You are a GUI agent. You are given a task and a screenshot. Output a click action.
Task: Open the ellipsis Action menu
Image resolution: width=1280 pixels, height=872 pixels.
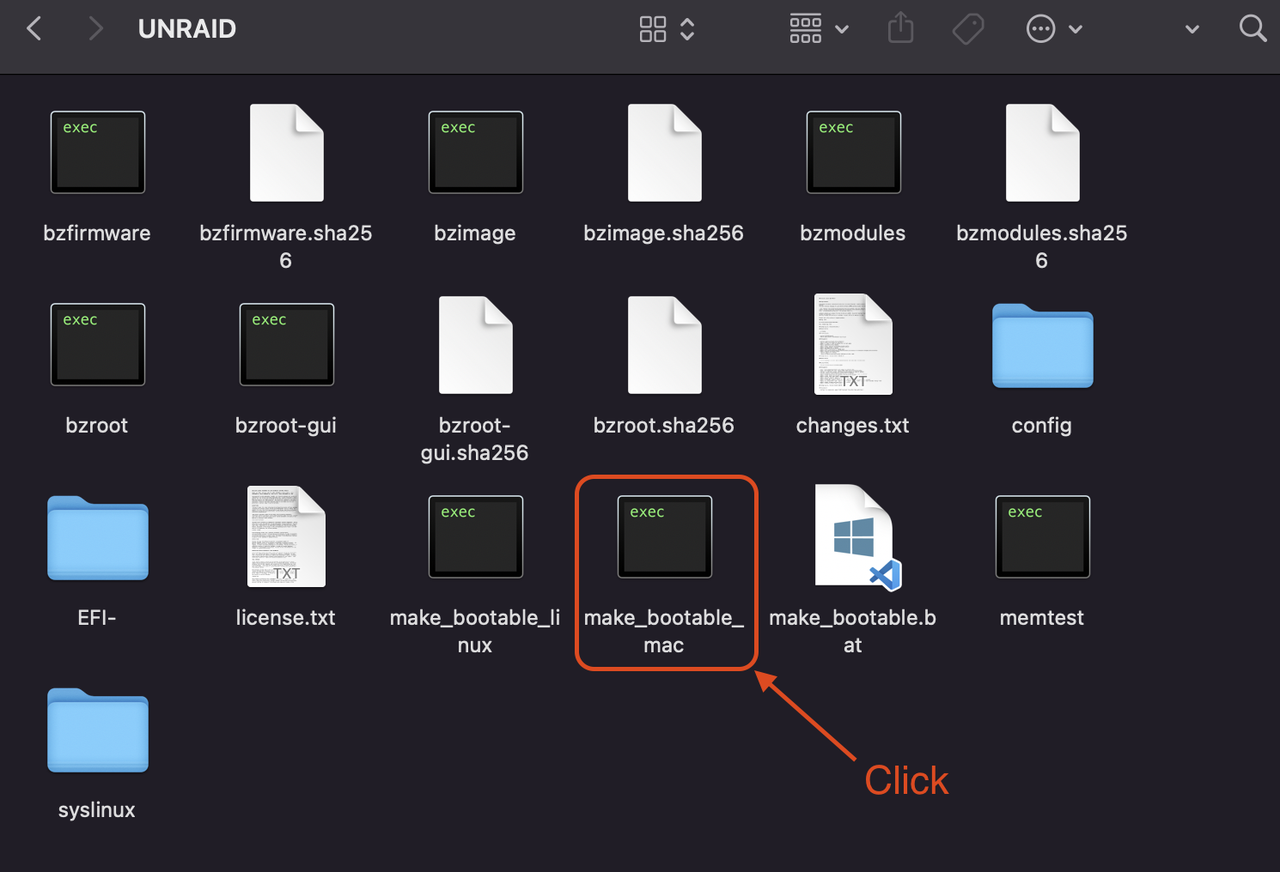1053,29
